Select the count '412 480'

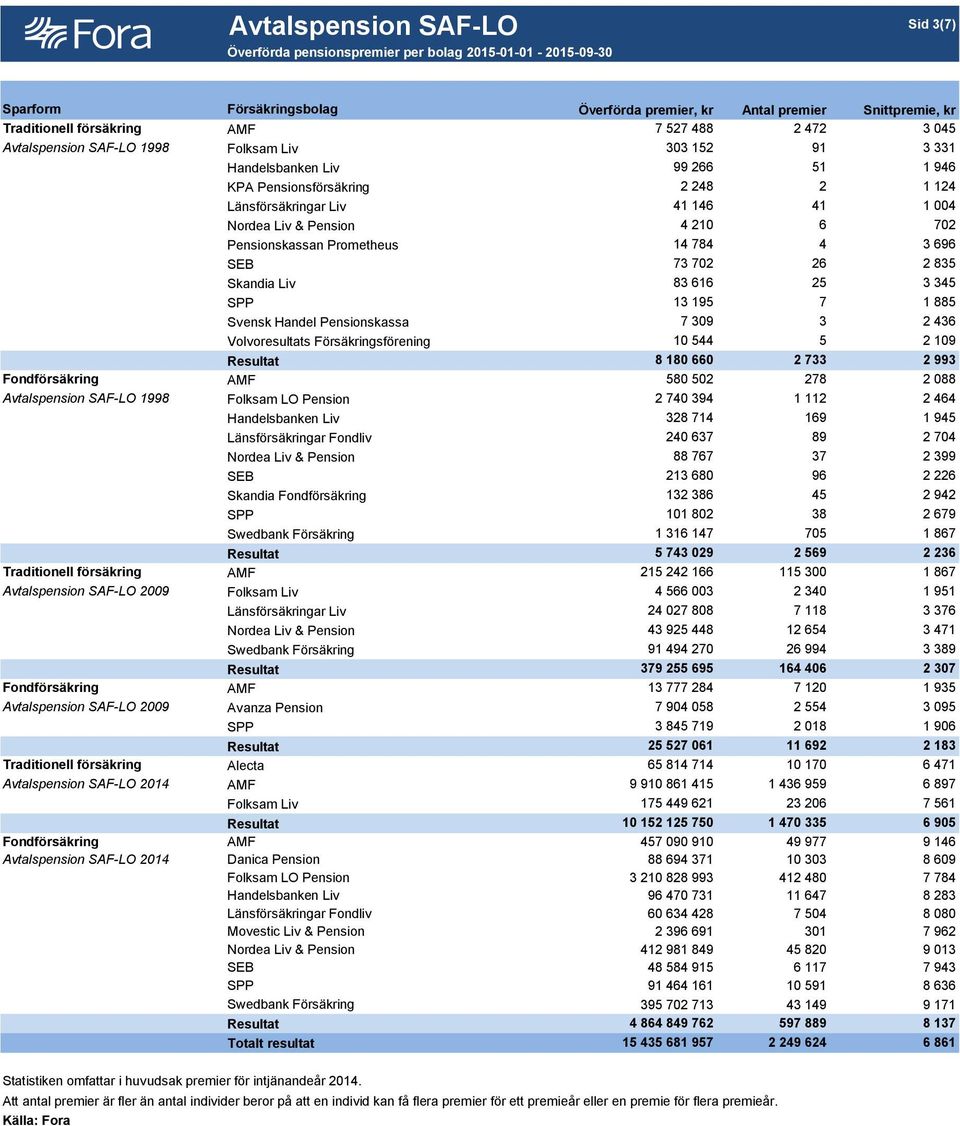pos(802,878)
